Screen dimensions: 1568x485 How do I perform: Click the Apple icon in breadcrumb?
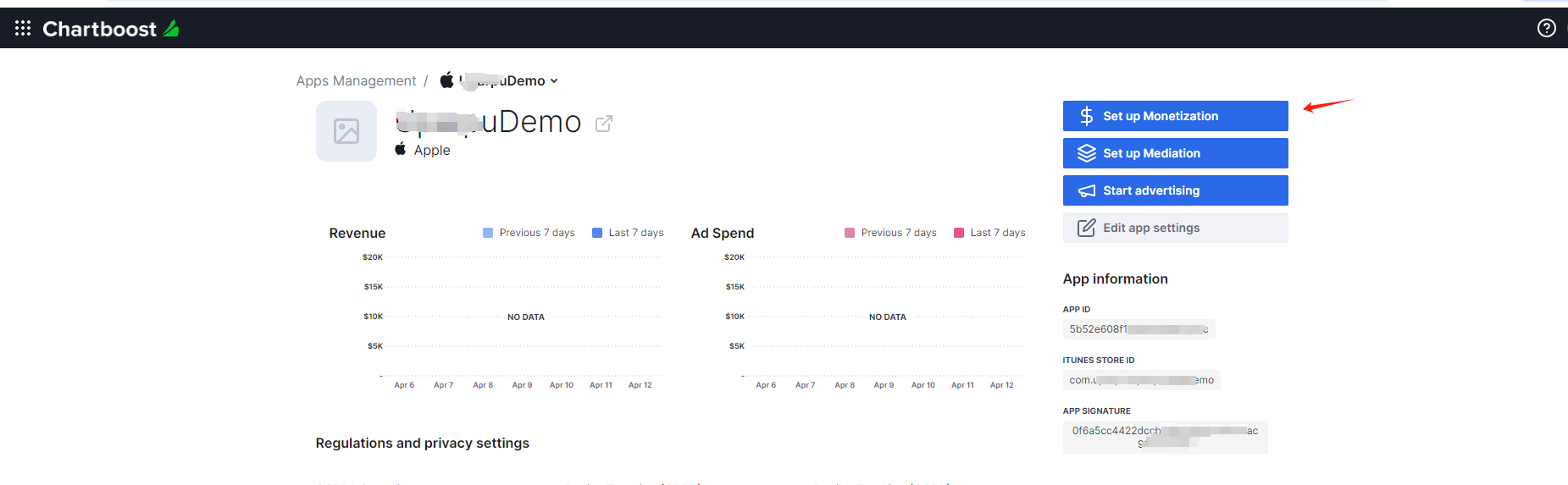[446, 80]
